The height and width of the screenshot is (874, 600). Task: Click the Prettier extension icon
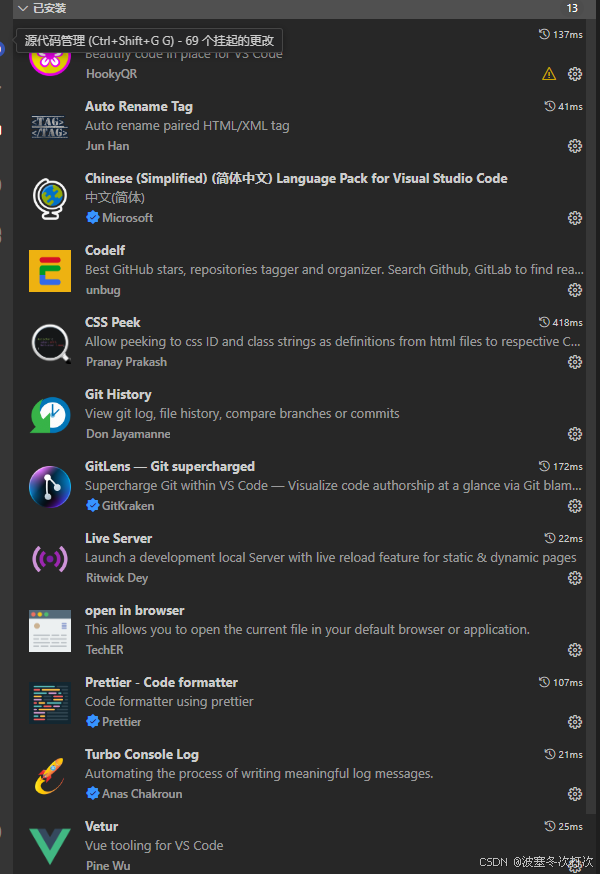[50, 703]
